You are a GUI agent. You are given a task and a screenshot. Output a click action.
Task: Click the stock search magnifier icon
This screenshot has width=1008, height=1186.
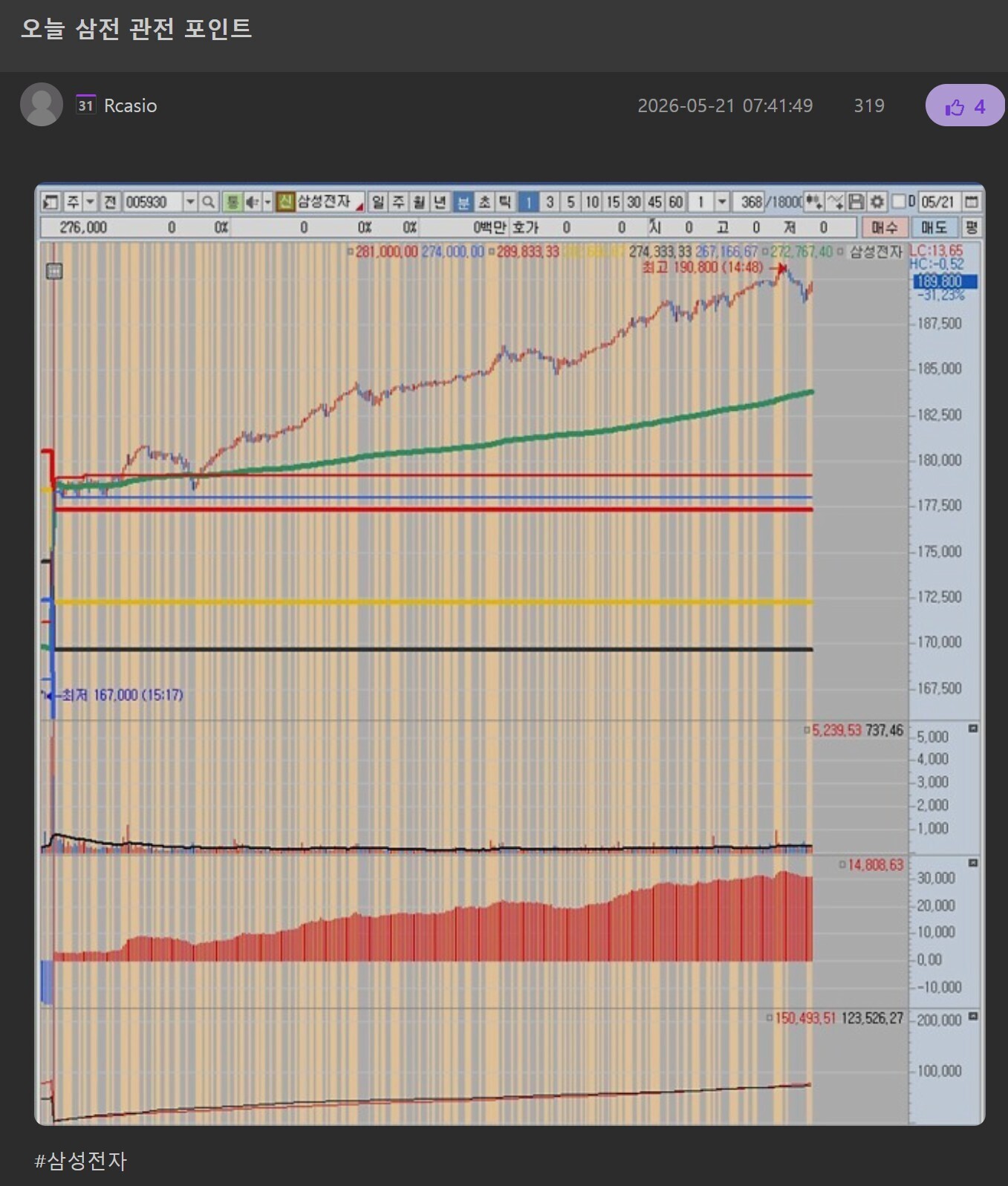pyautogui.click(x=209, y=202)
